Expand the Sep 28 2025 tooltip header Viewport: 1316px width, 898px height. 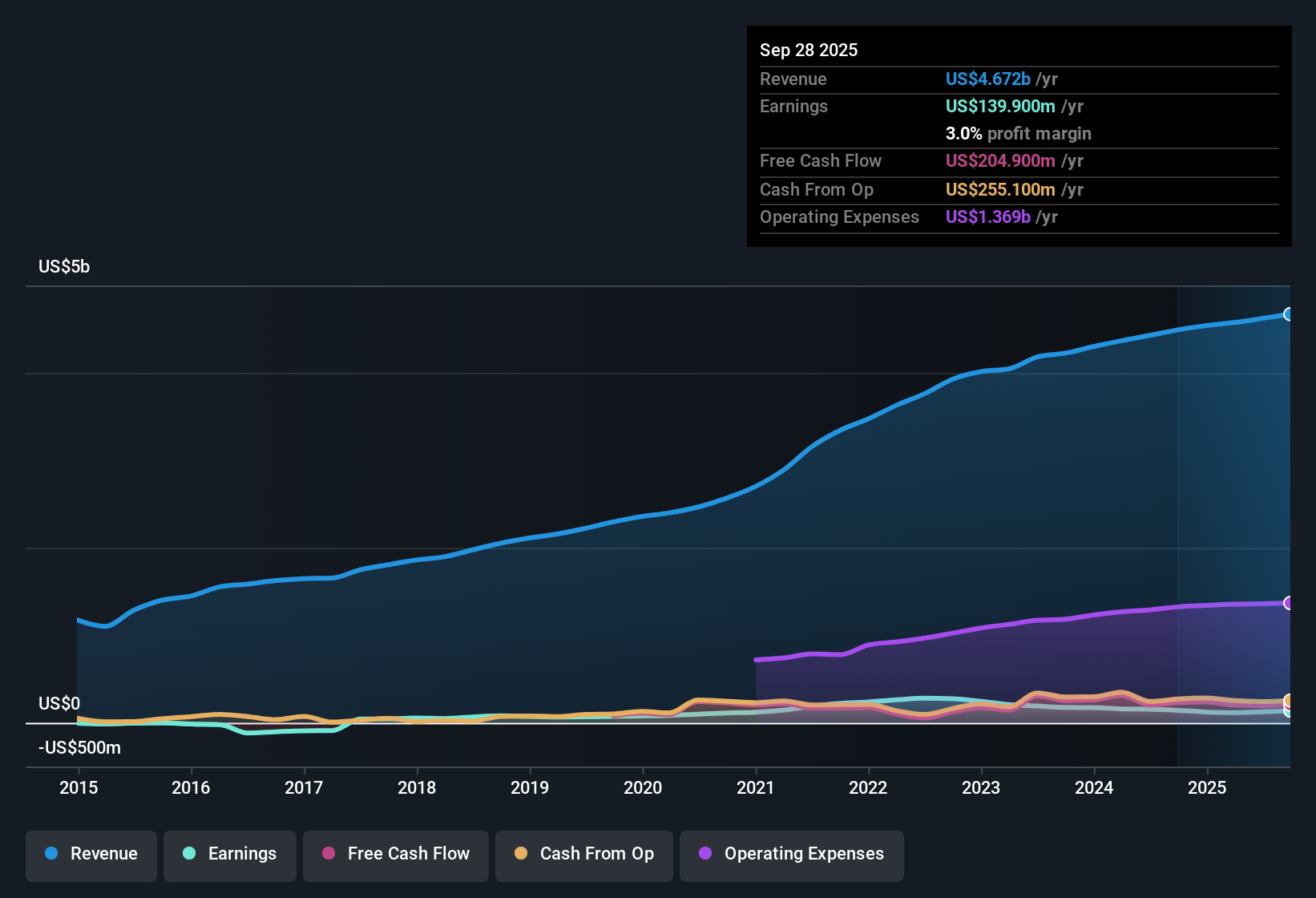point(809,50)
